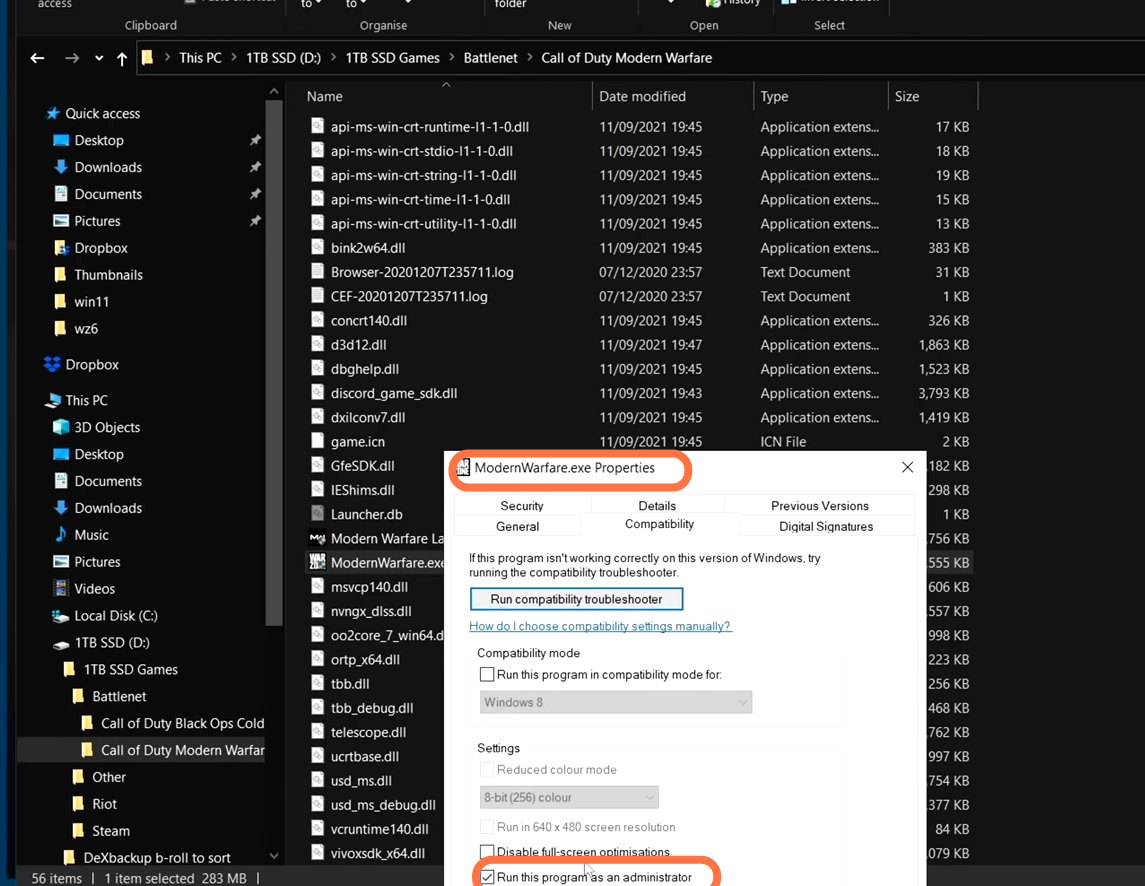Open pinned Documents folder

tap(108, 194)
